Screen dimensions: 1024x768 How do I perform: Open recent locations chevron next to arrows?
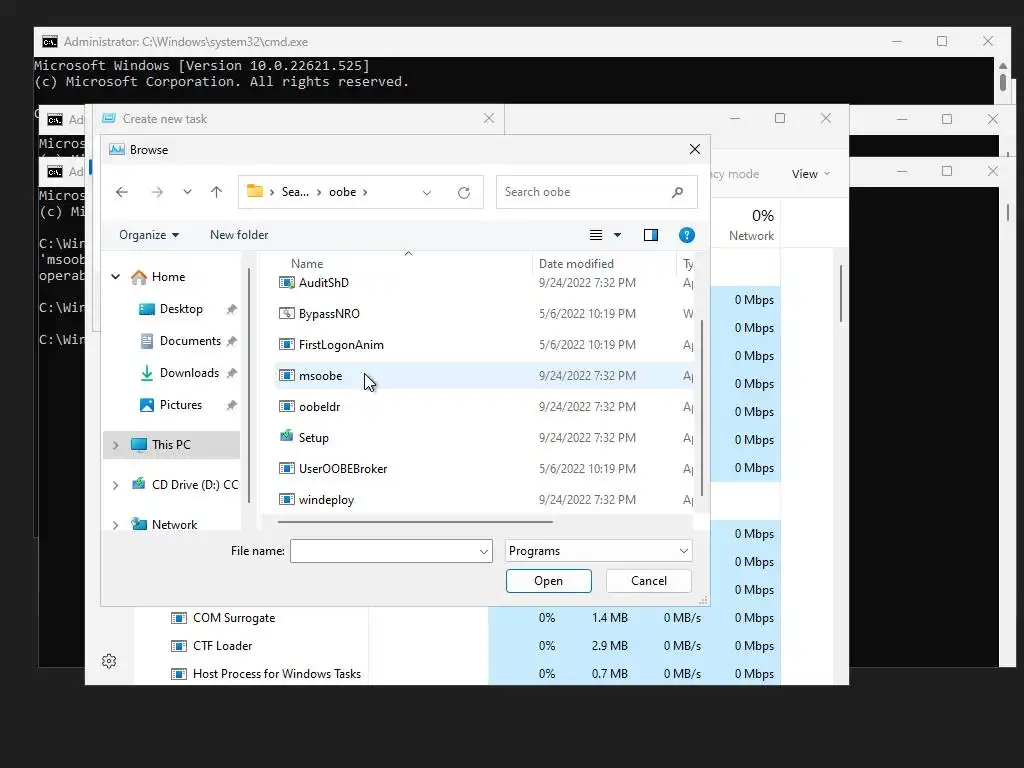point(187,192)
